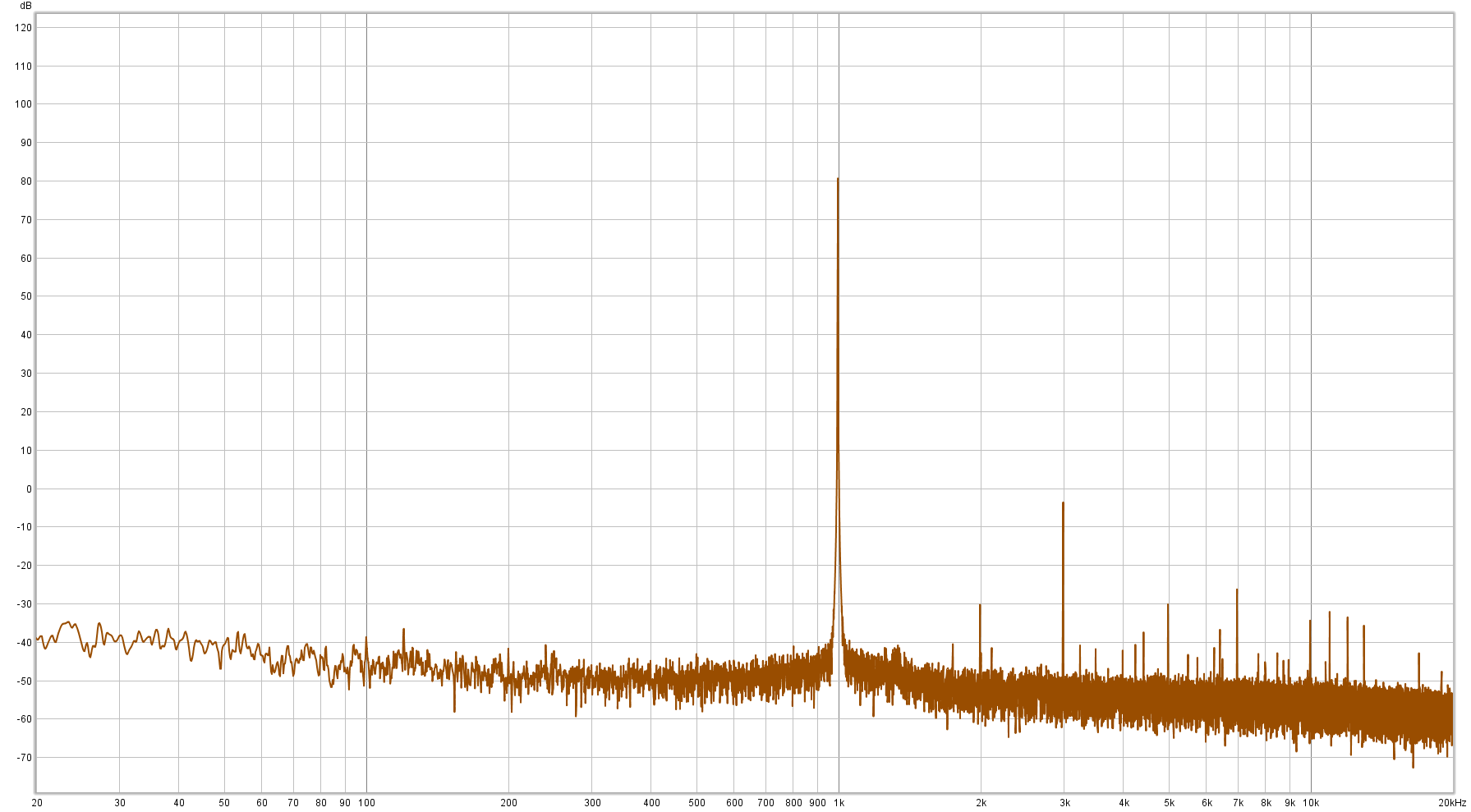Select the 50 value on the dB axis
The height and width of the screenshot is (812, 1471).
[26, 296]
